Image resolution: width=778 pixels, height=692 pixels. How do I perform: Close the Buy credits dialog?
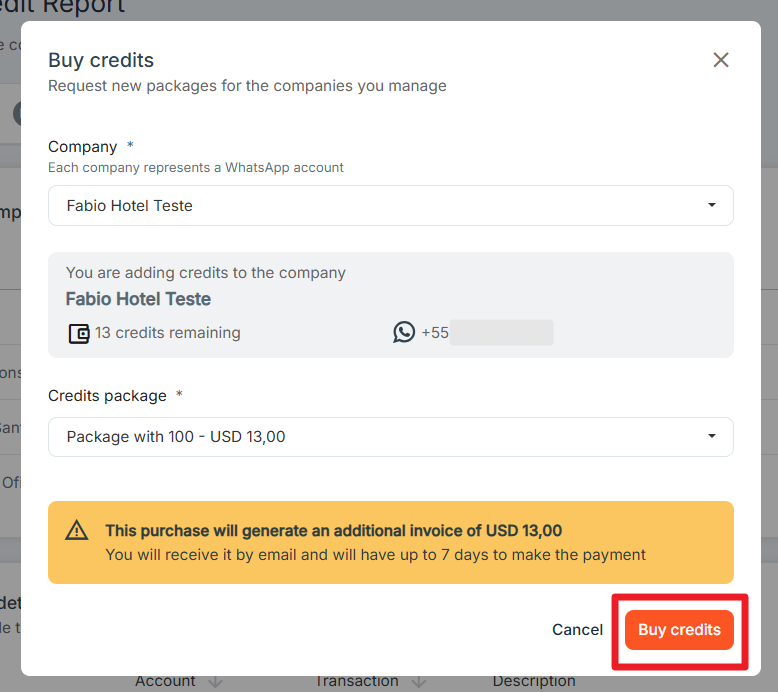(x=720, y=60)
